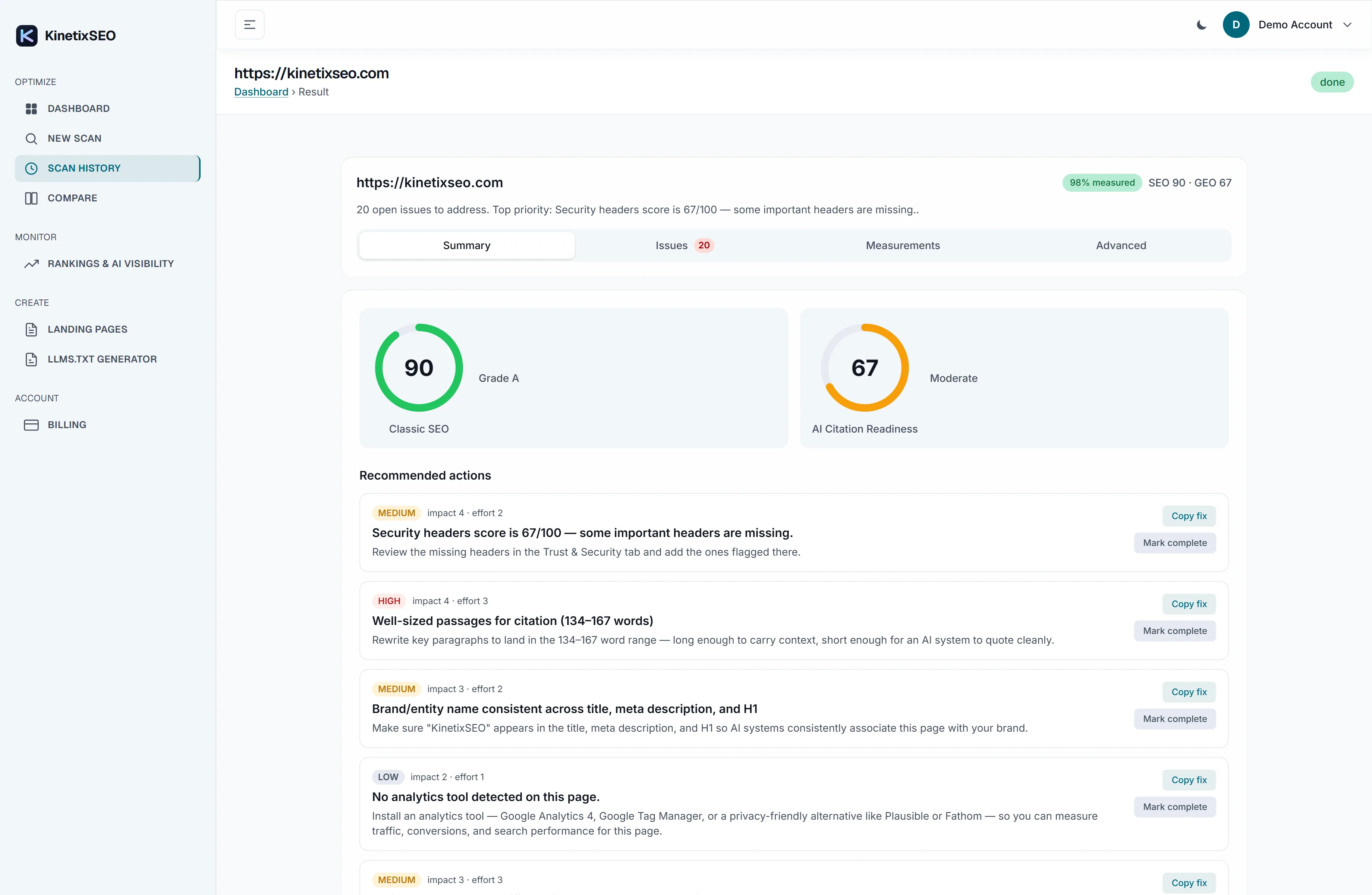Click the Billing credit card icon

(x=31, y=425)
